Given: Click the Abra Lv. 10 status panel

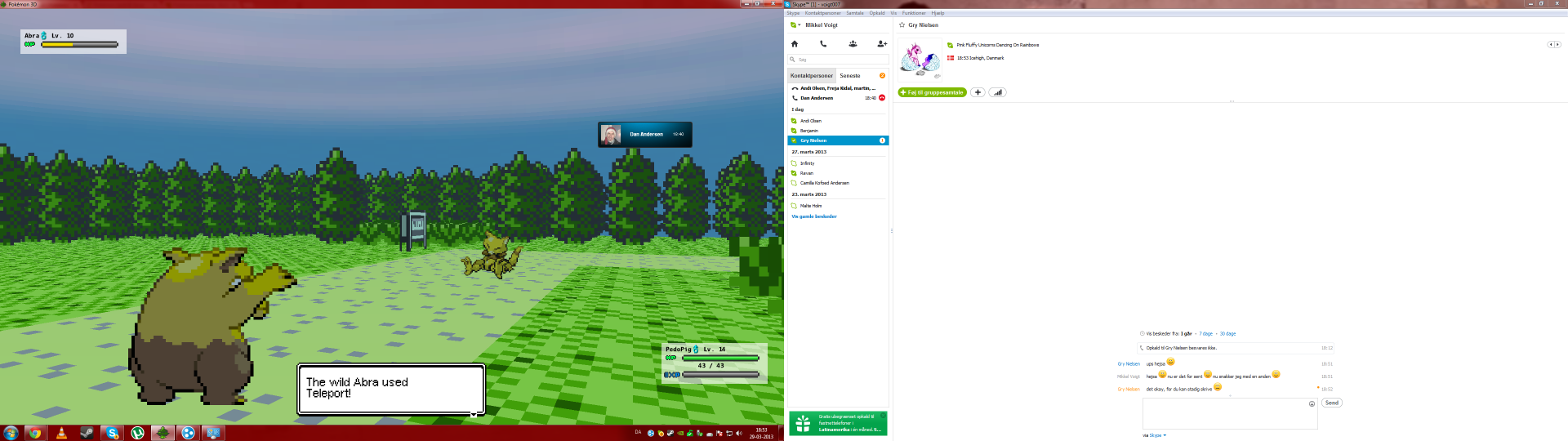Looking at the screenshot, I should click(x=73, y=41).
